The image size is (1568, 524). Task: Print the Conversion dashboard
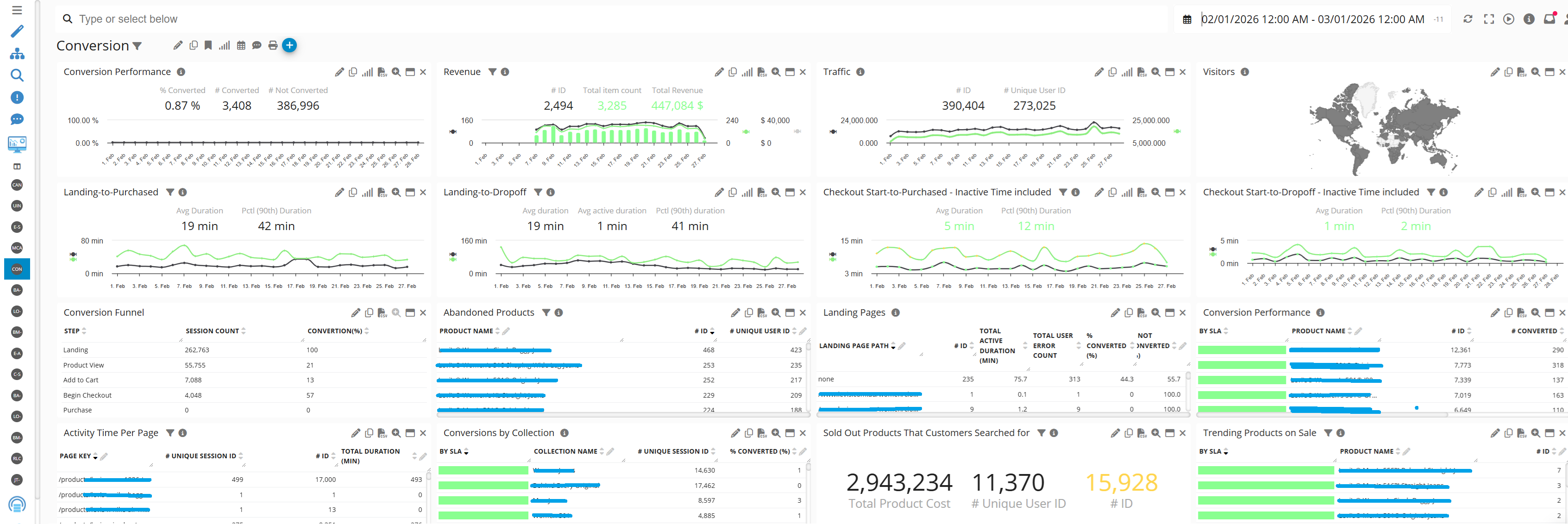[x=273, y=46]
